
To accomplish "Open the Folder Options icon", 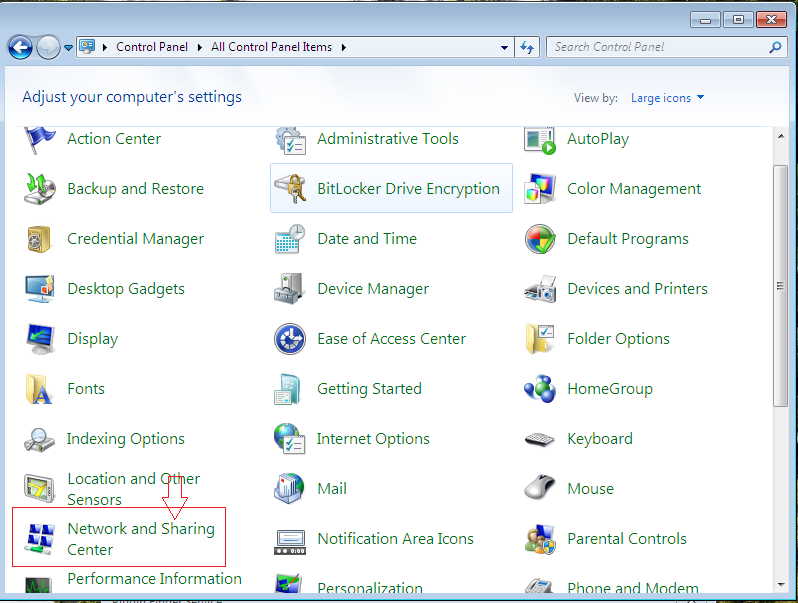I will pos(539,338).
